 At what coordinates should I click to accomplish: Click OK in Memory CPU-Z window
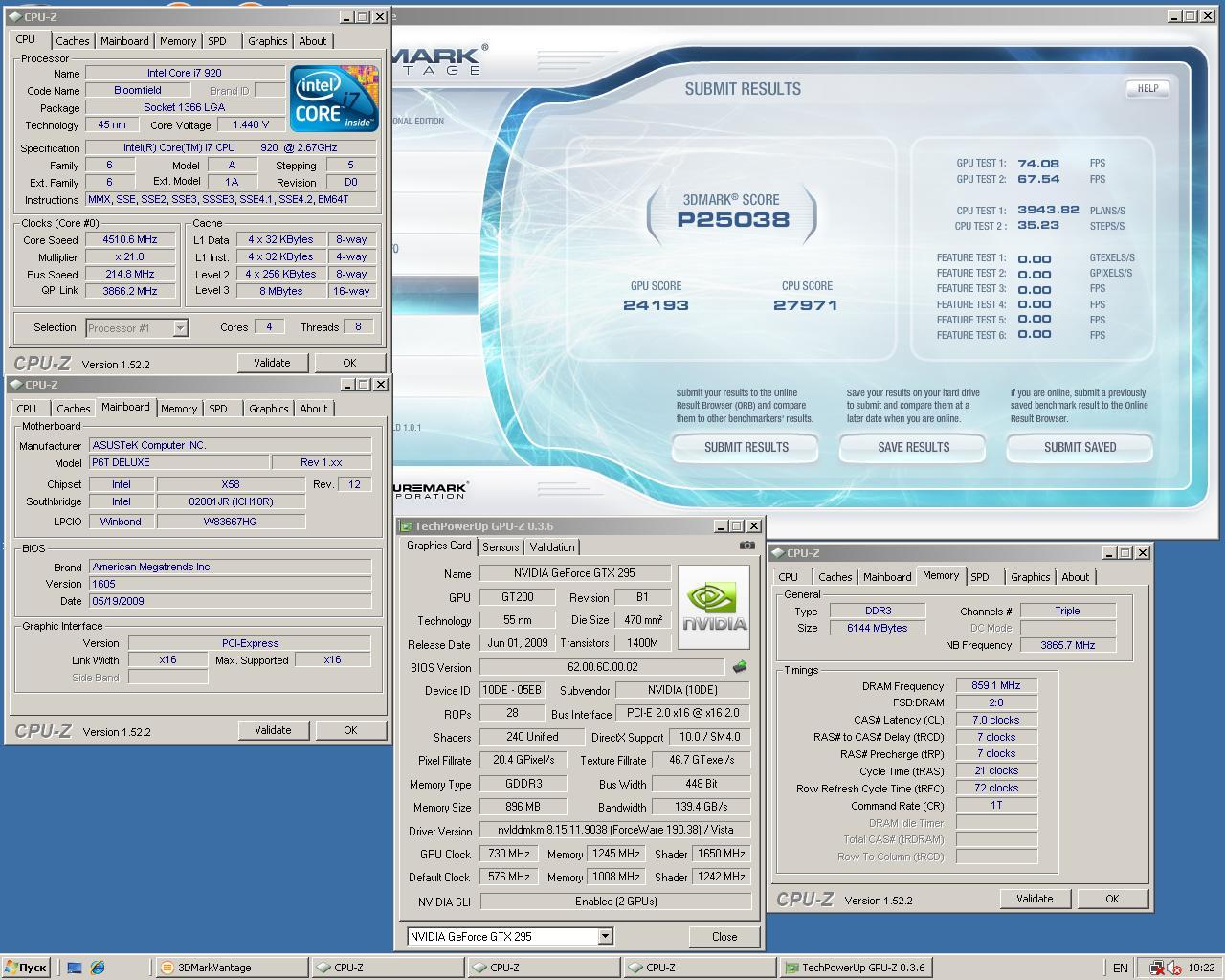tap(1112, 899)
